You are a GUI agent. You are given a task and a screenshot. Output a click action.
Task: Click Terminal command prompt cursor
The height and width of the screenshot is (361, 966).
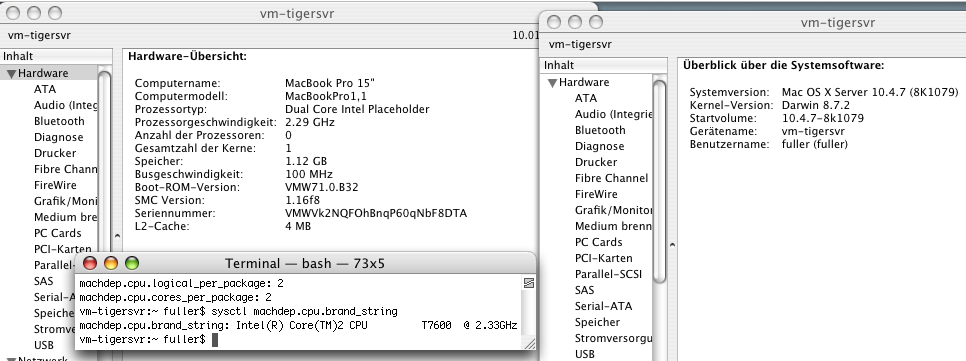(215, 339)
